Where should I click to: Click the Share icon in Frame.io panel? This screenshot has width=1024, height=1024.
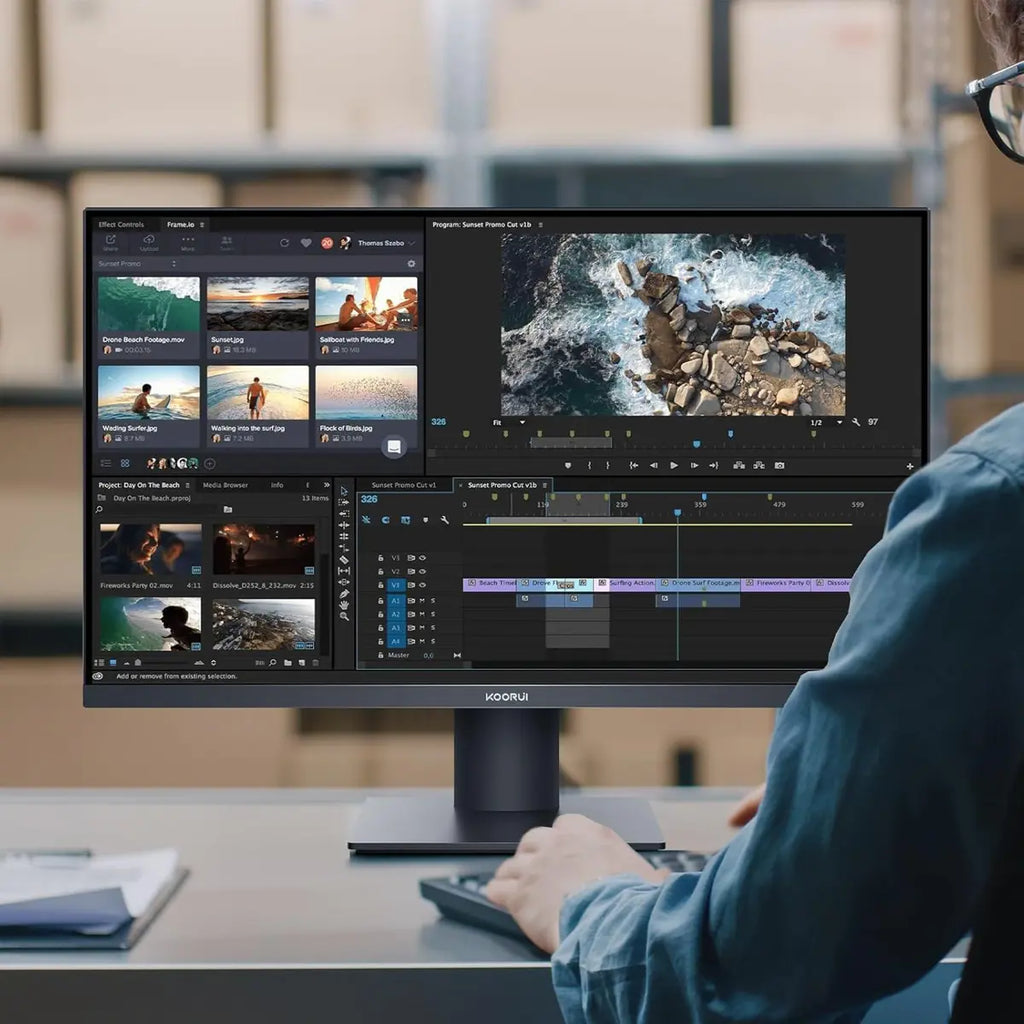[x=110, y=241]
